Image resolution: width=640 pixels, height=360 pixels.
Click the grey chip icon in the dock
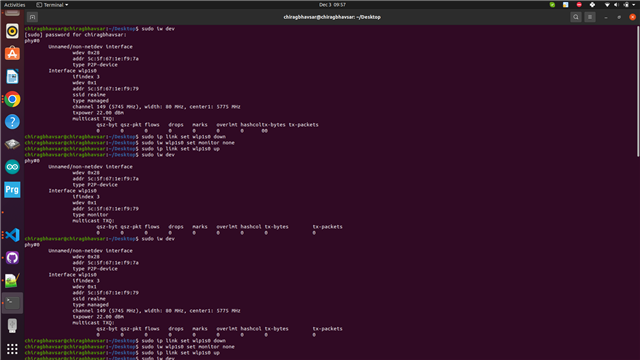pyautogui.click(x=12, y=144)
